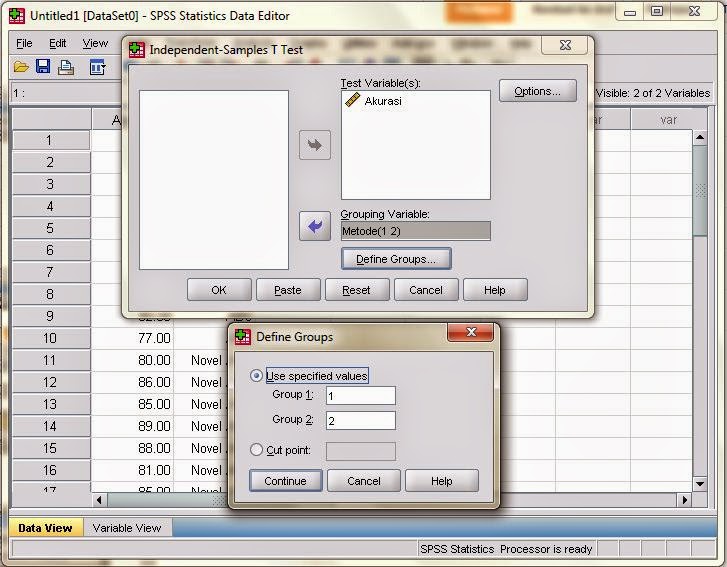Click Reset in T Test dialog
Viewport: 727px width, 567px height.
click(357, 290)
